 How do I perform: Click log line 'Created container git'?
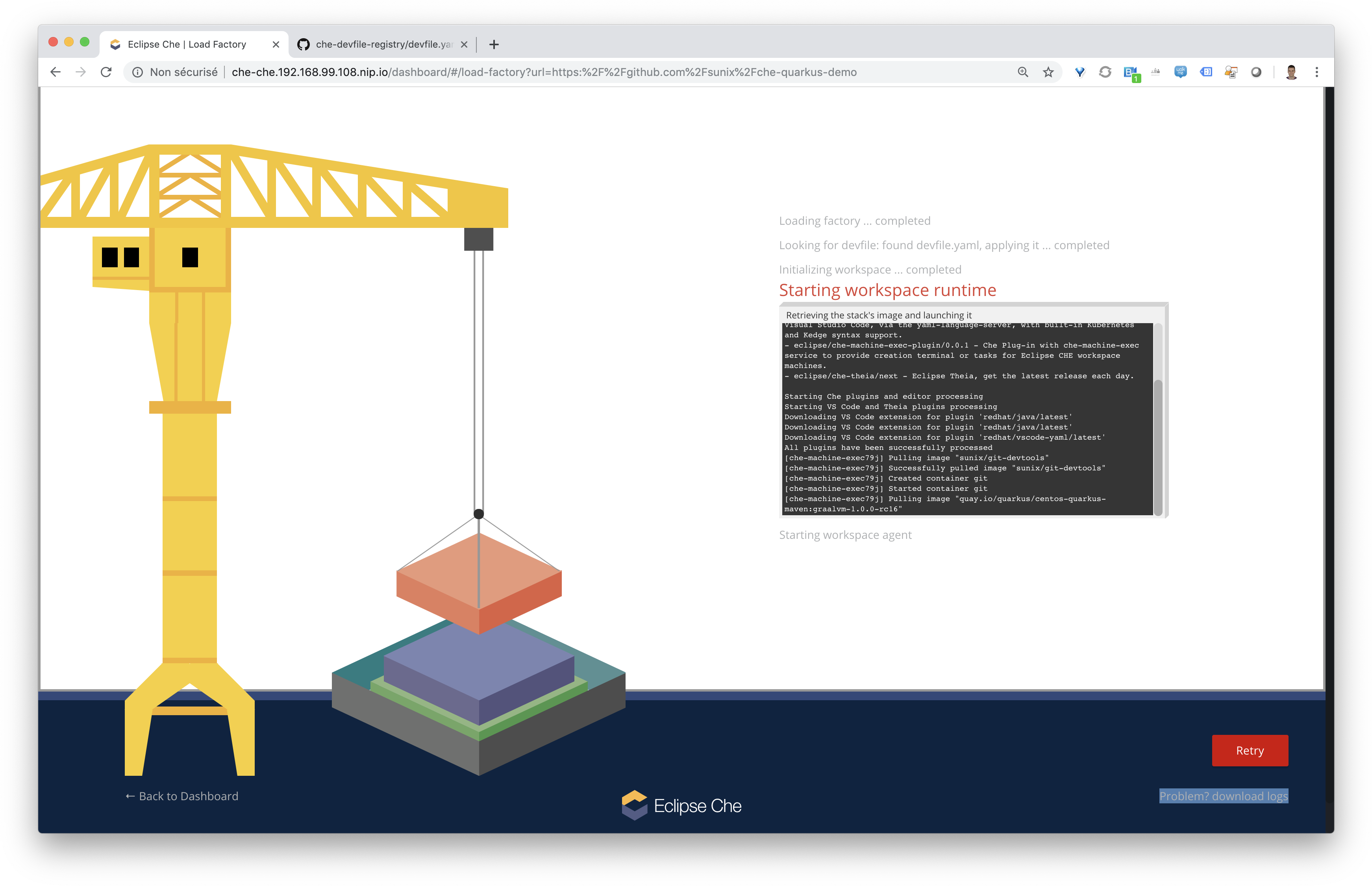pos(886,478)
